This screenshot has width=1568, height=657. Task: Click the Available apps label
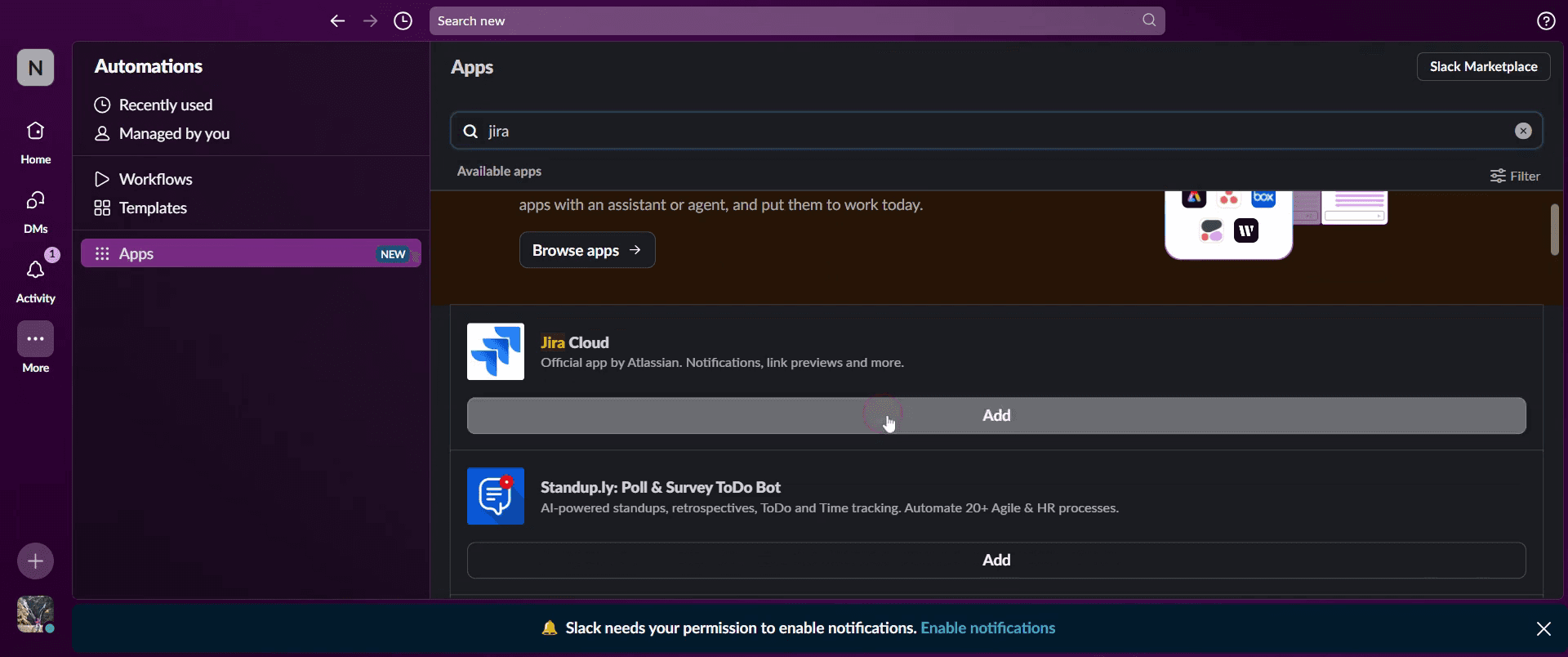coord(499,171)
